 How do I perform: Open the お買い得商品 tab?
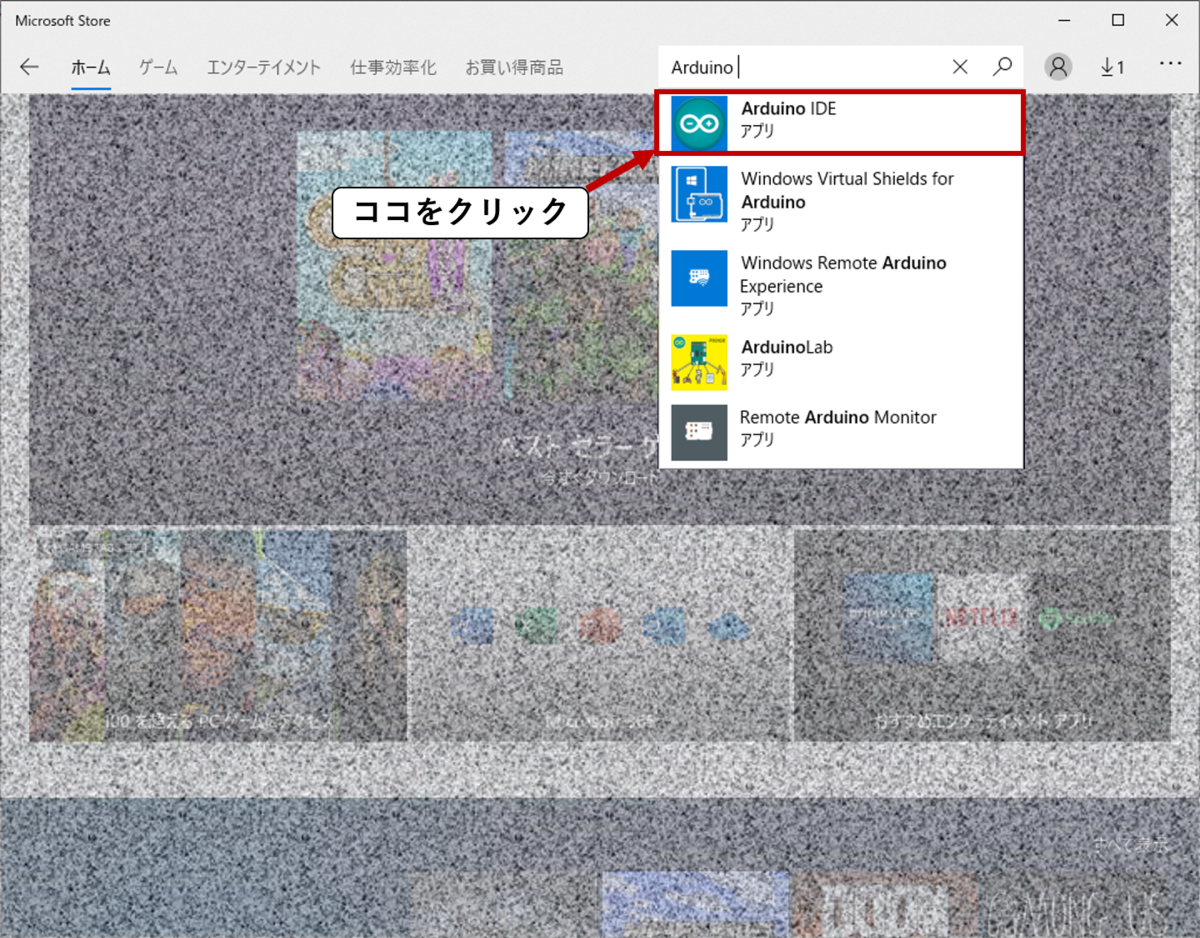tap(514, 68)
